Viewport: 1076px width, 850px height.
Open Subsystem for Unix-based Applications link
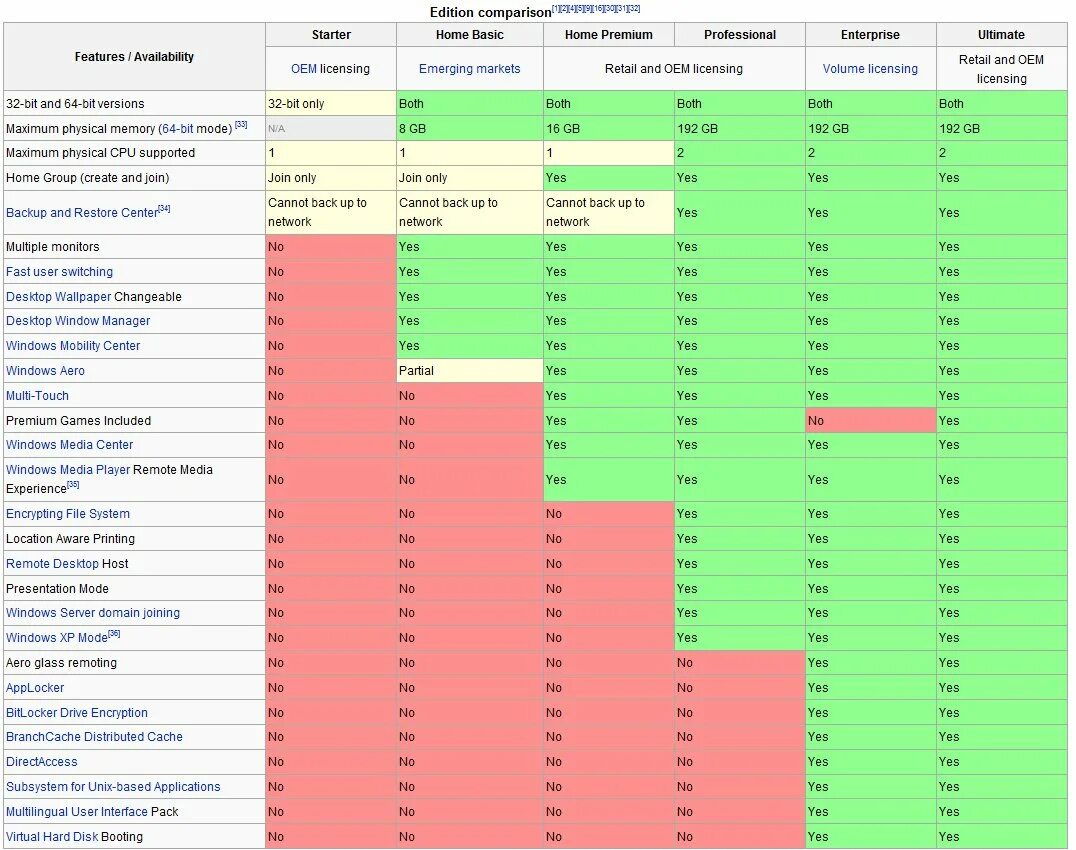coord(113,787)
